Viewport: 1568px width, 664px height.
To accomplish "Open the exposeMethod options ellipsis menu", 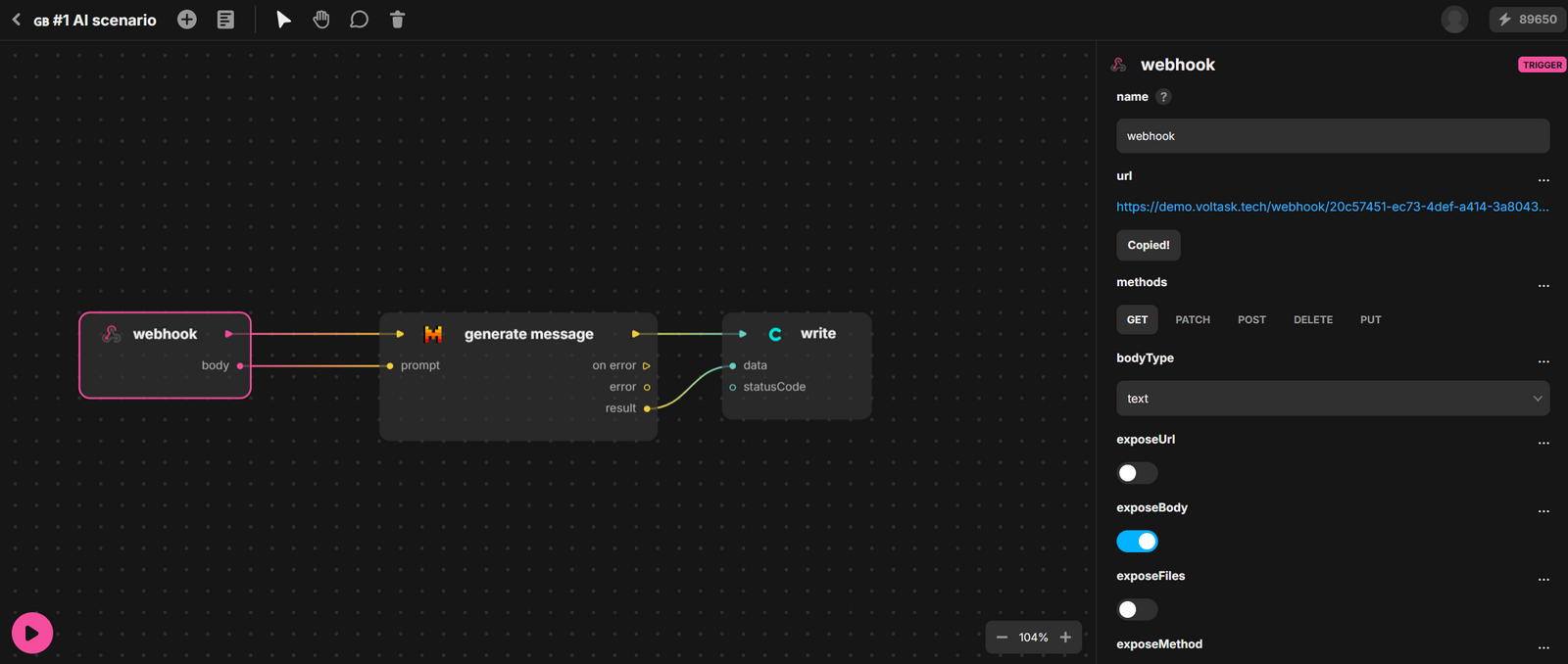I will tap(1543, 648).
